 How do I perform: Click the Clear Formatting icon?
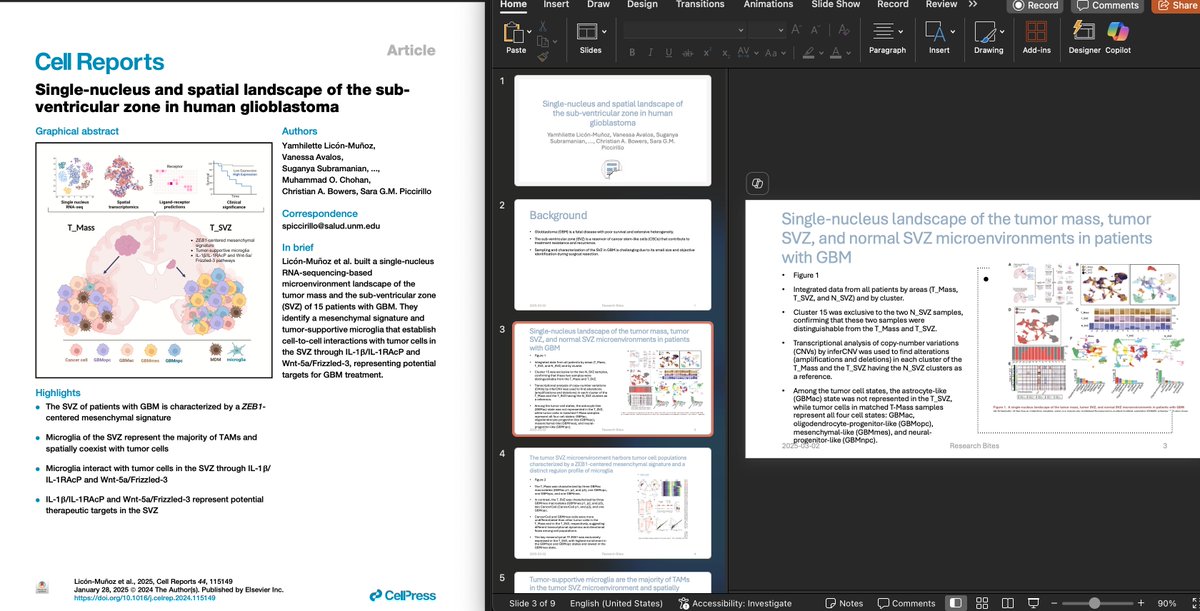[x=843, y=30]
